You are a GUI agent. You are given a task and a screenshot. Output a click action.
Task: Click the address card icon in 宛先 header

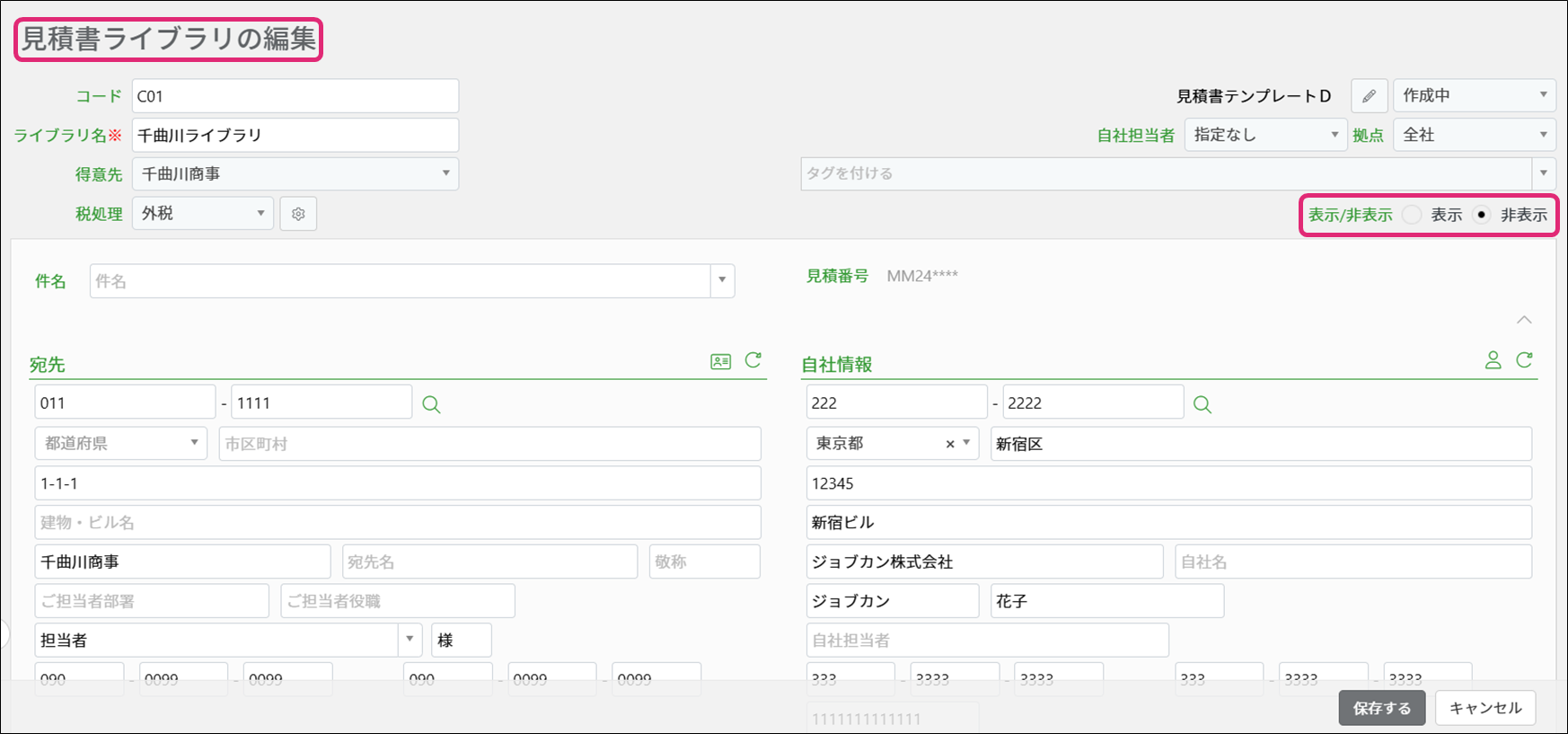pos(720,361)
